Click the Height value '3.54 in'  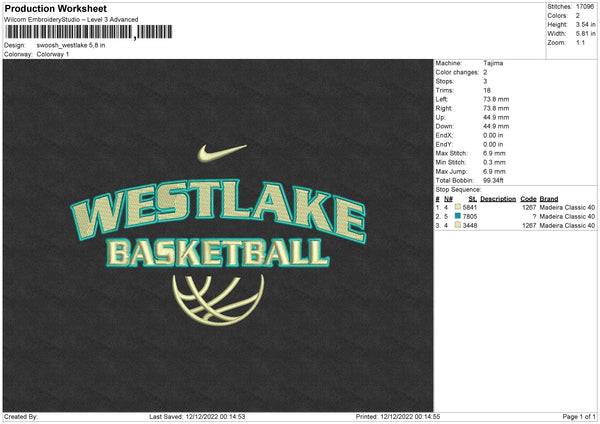tap(585, 24)
